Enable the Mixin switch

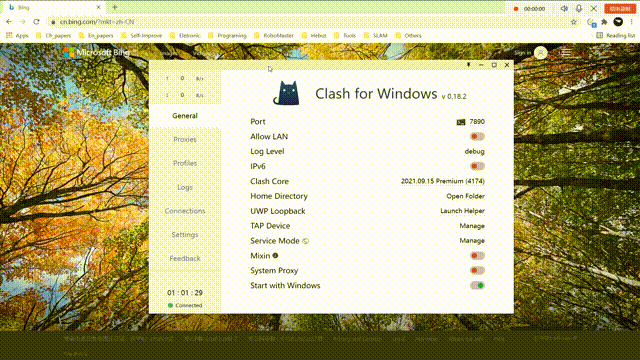click(x=477, y=256)
